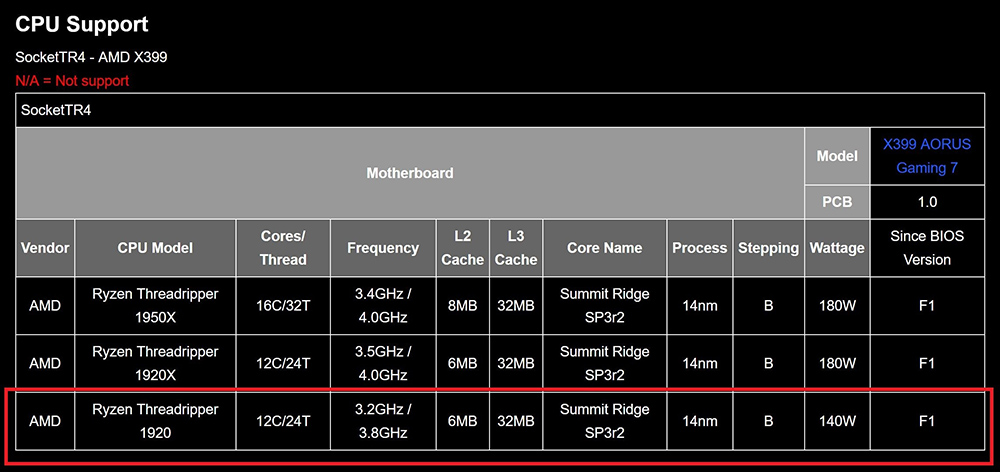Screen dimensions: 1000x472
Task: Click stepping B in the Threadripper 1920 row
Action: (768, 421)
